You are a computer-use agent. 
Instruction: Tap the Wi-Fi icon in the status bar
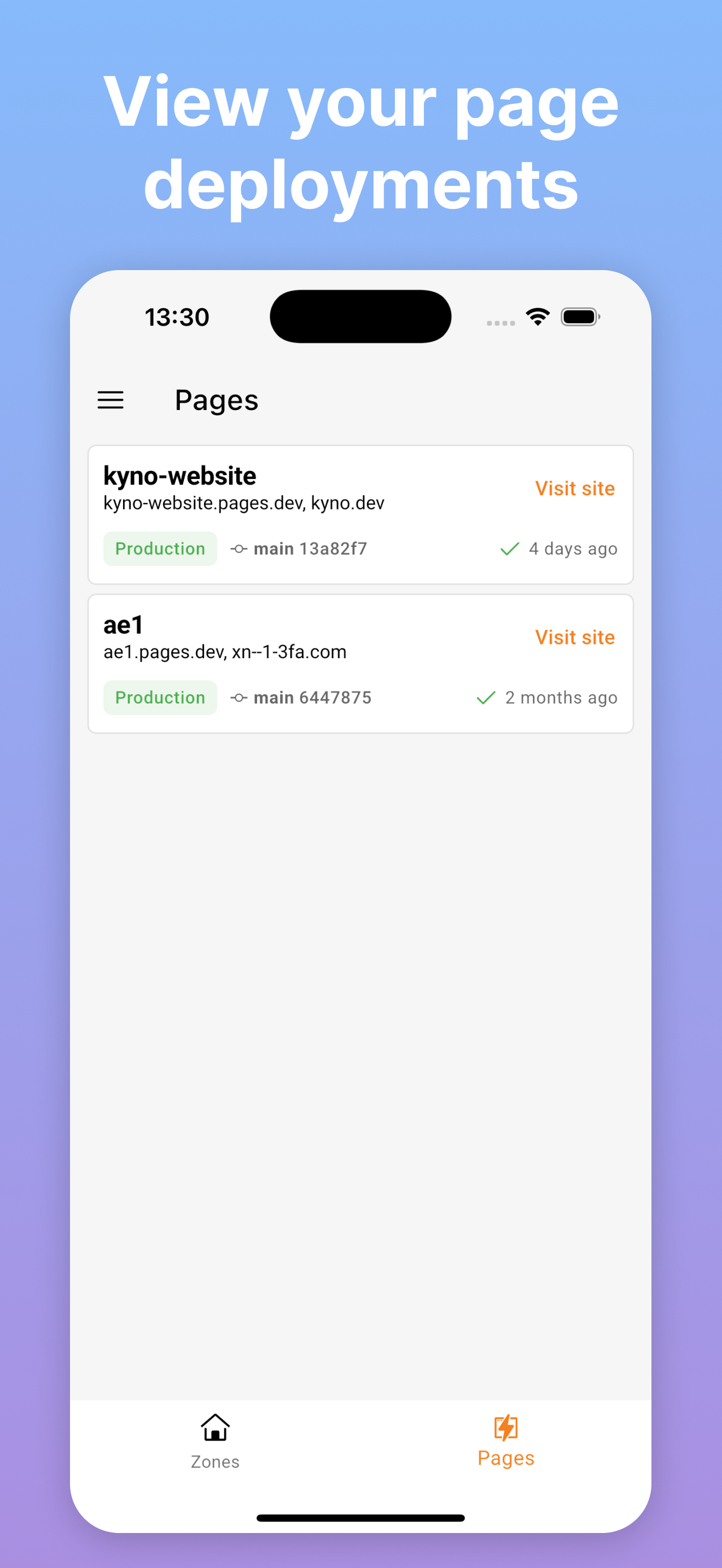tap(537, 316)
